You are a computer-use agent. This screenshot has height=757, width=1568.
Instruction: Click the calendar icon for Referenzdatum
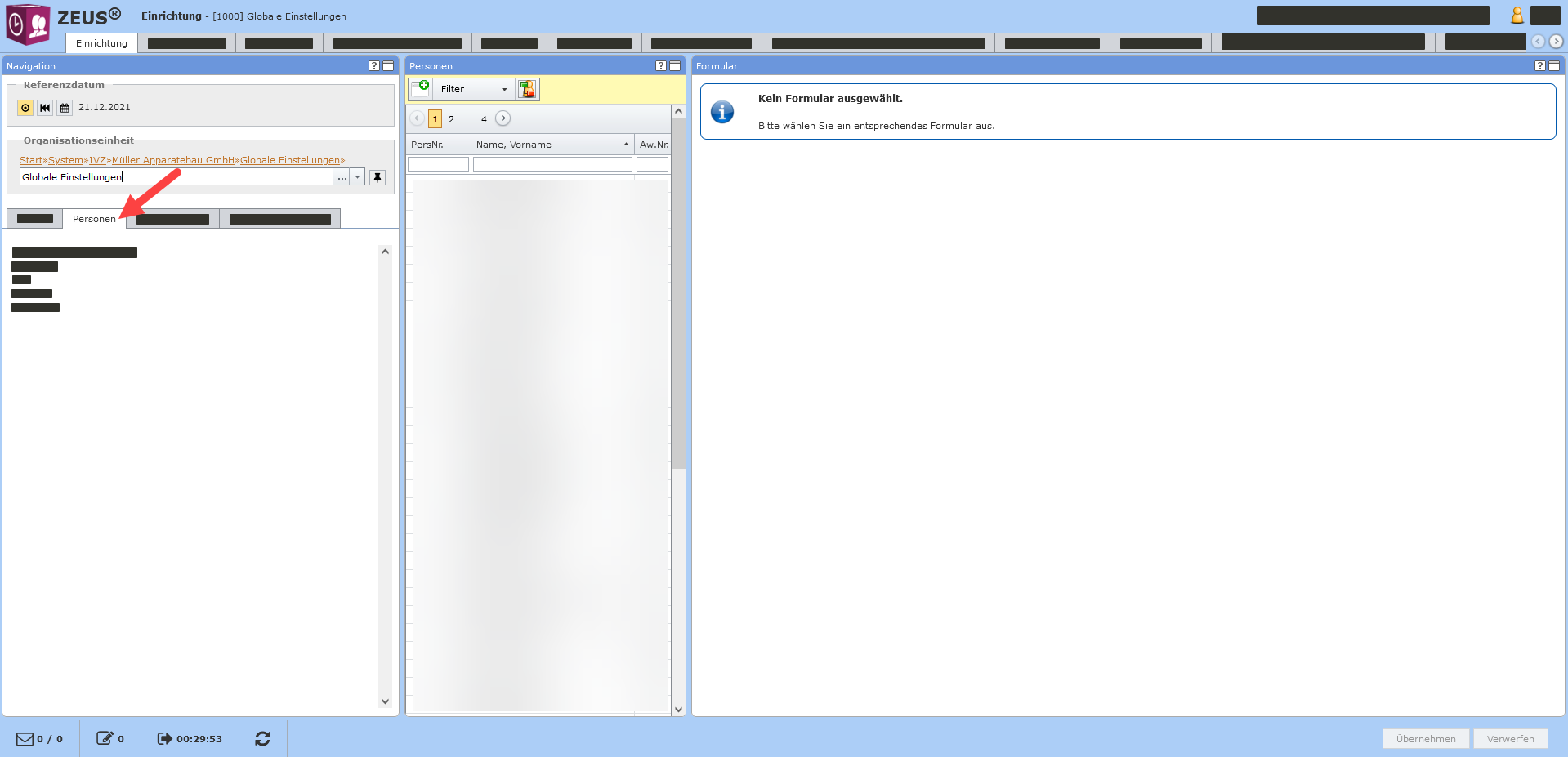pos(65,108)
